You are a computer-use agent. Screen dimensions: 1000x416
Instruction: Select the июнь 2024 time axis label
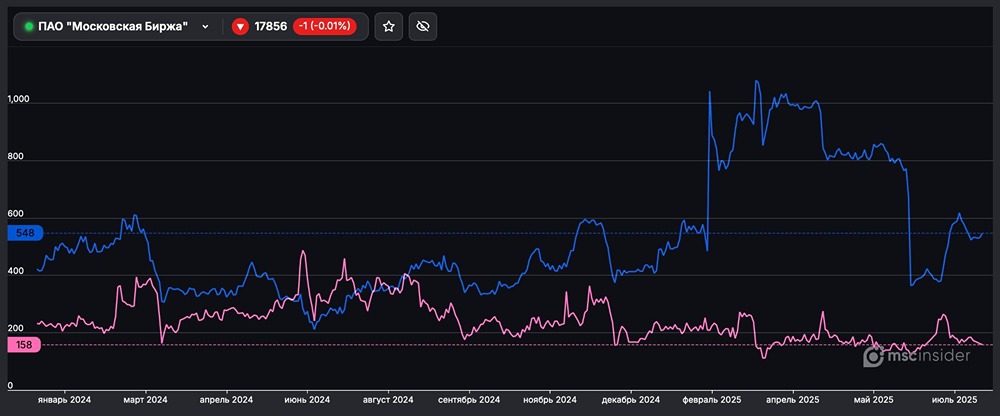pyautogui.click(x=307, y=399)
